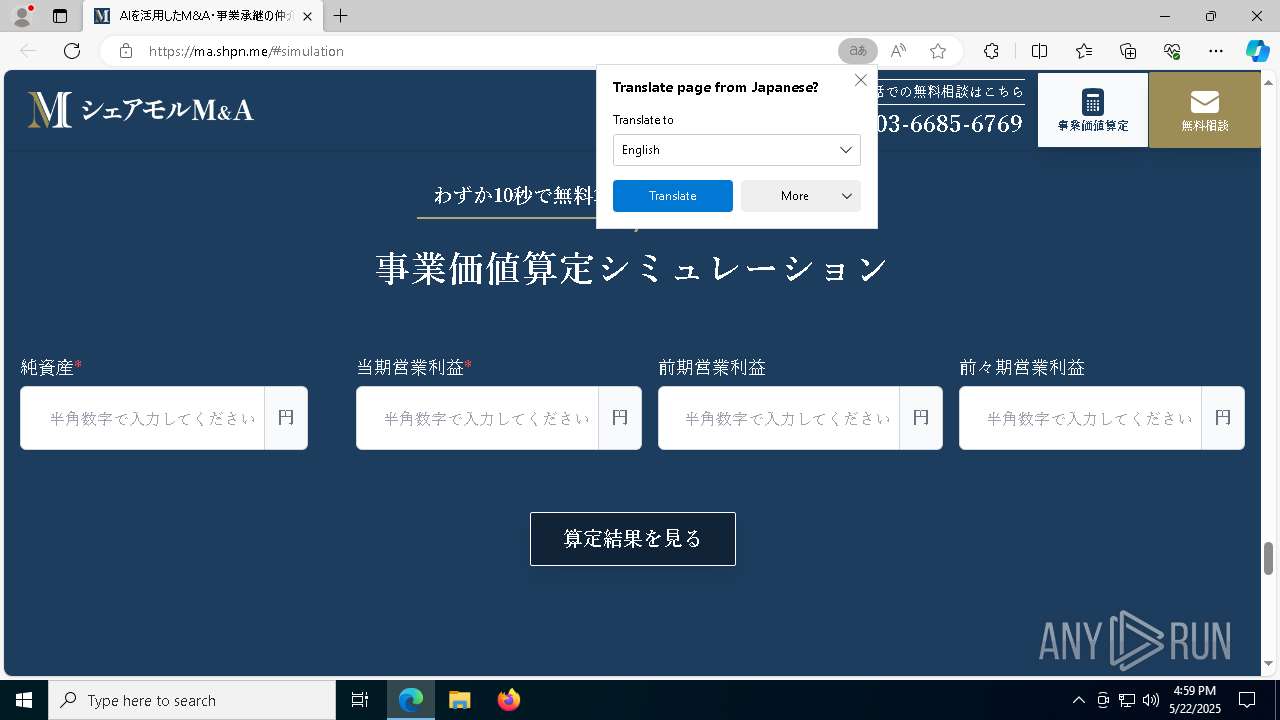Open the Windows Start menu
The image size is (1280, 720).
coord(24,700)
